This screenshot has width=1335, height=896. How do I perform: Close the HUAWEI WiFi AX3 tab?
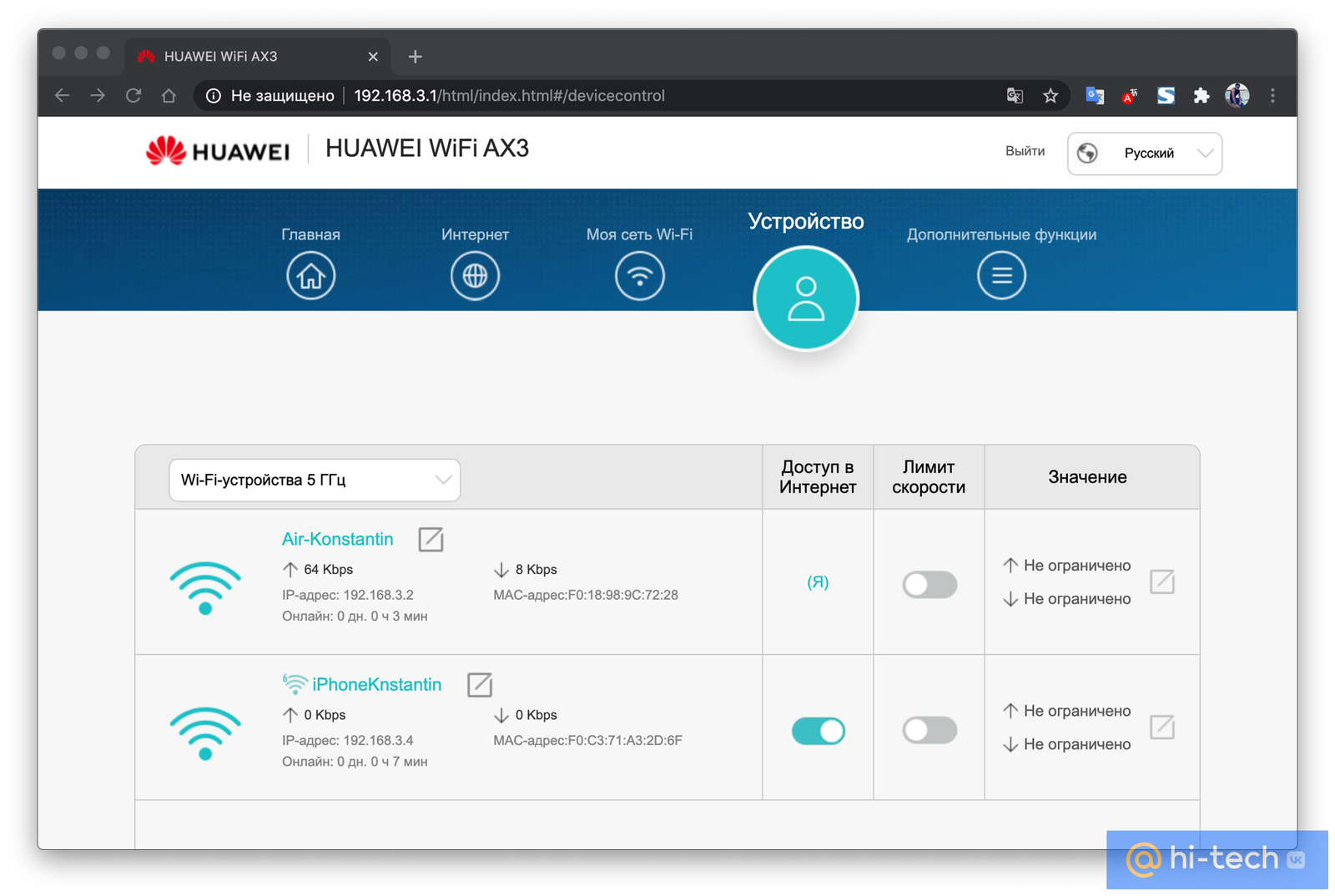(x=373, y=57)
